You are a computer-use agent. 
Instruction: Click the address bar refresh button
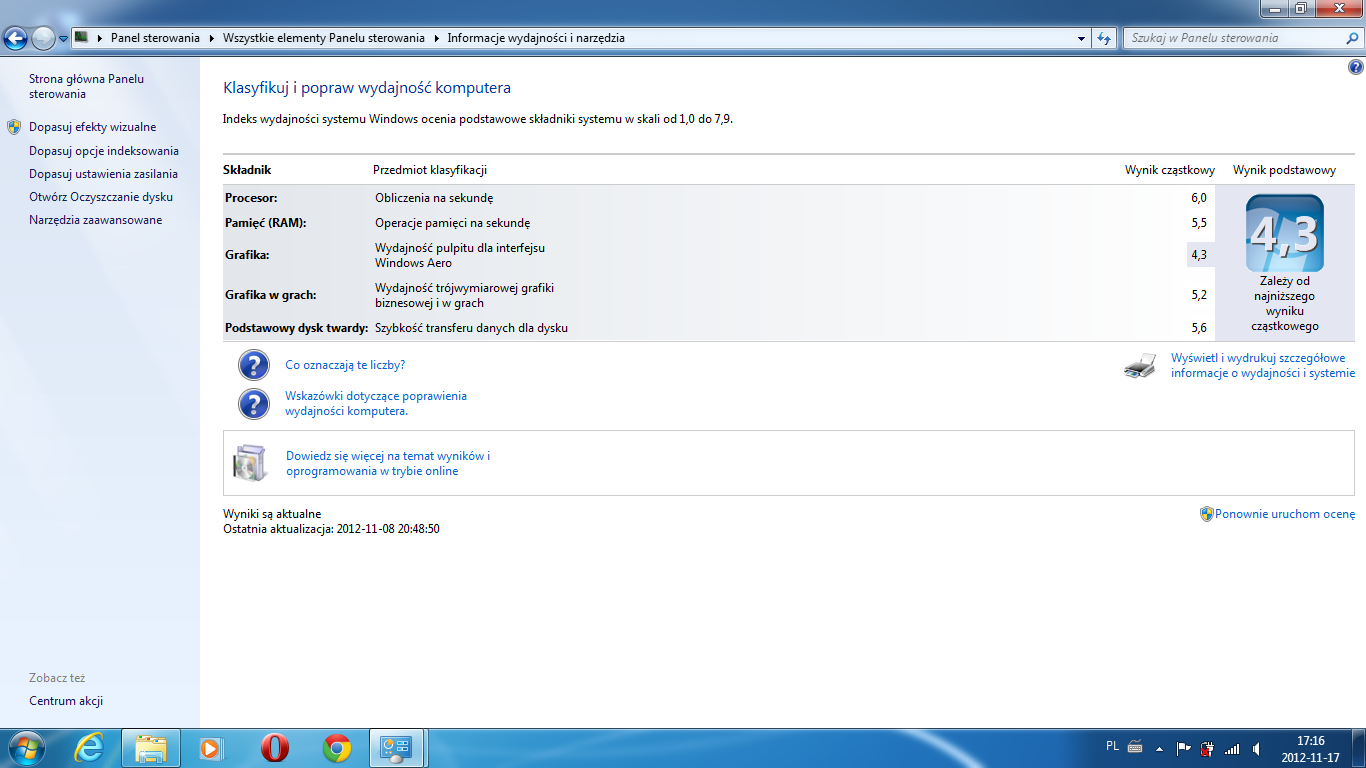click(1104, 38)
